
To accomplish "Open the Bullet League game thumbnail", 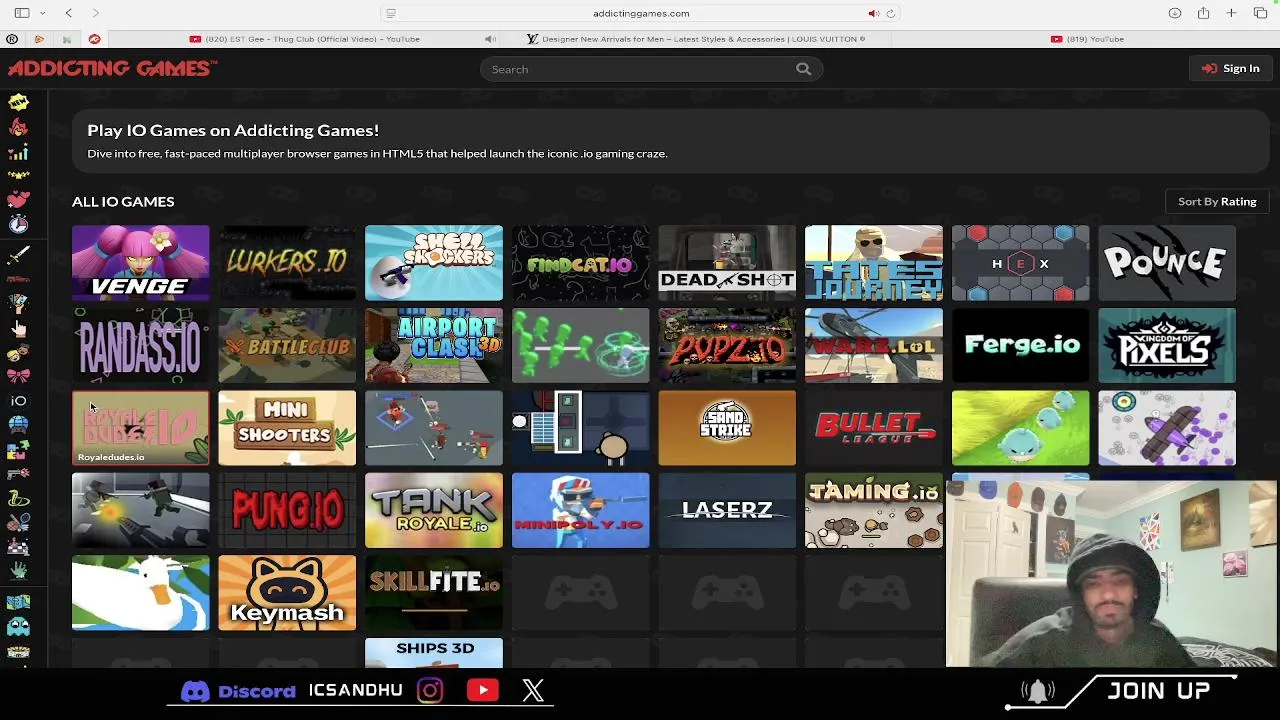I will pos(874,428).
